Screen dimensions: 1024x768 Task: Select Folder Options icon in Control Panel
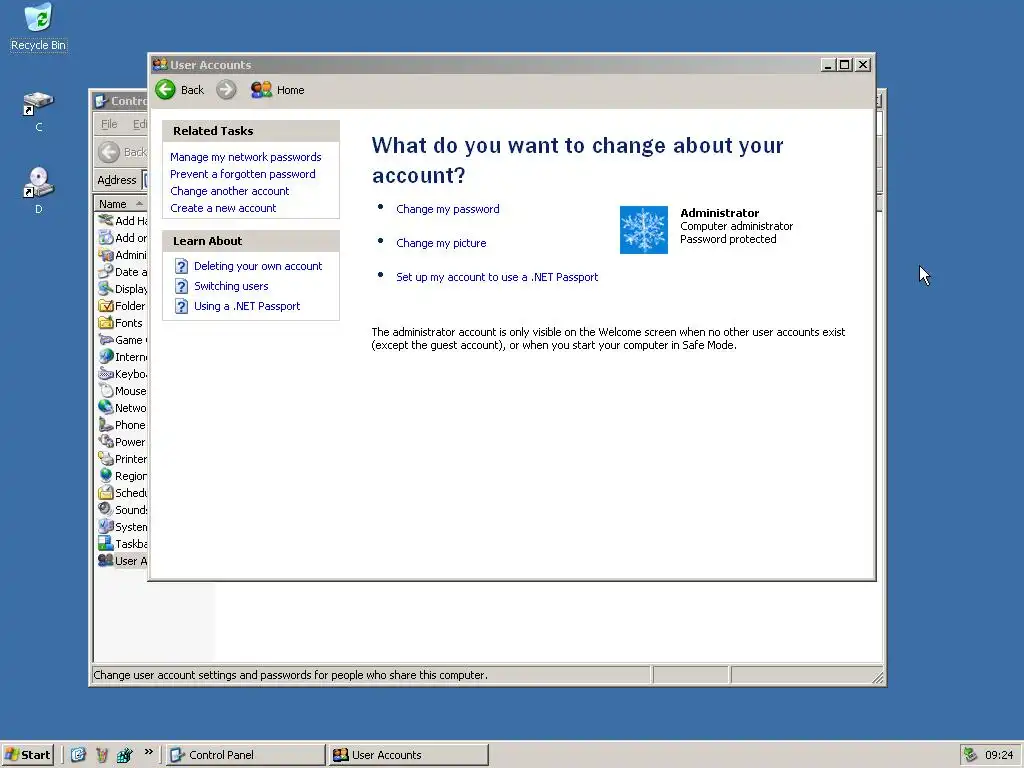(x=106, y=306)
